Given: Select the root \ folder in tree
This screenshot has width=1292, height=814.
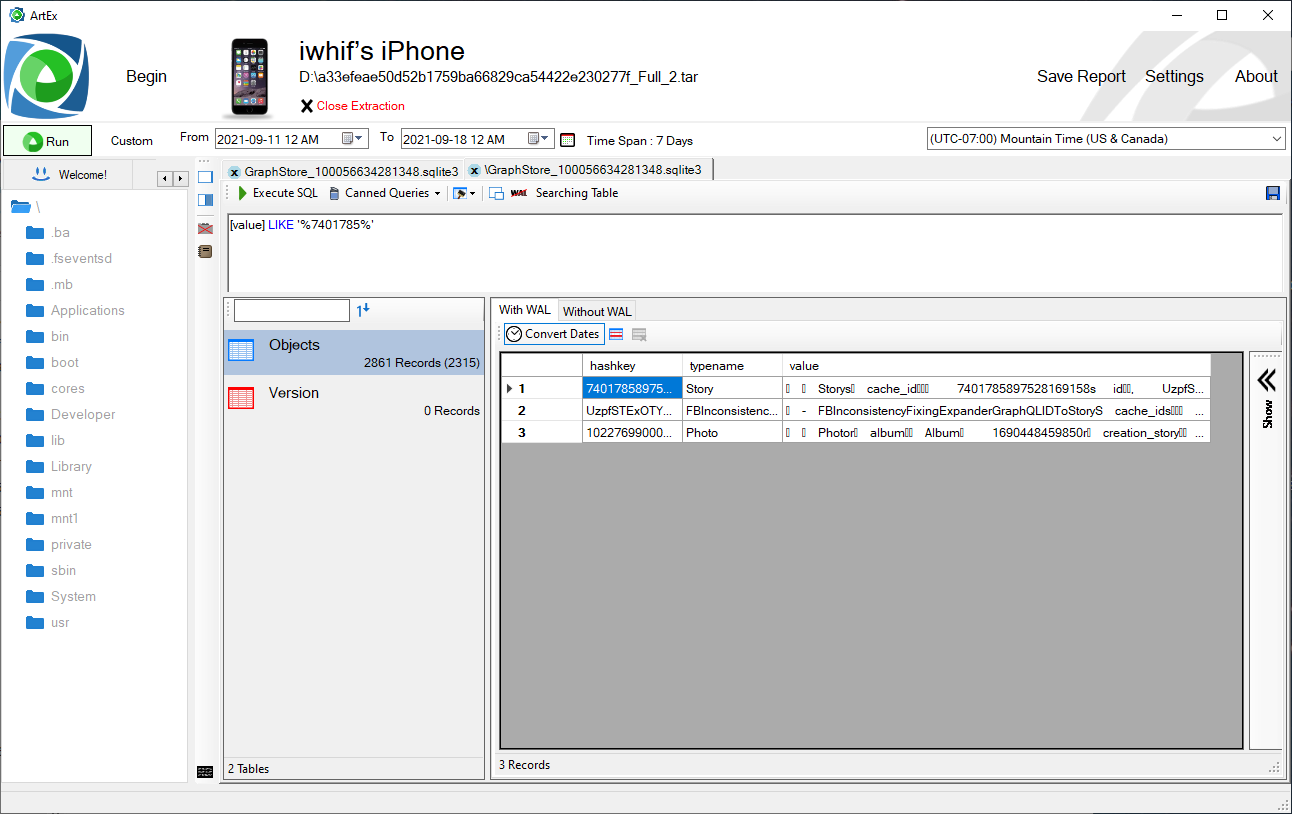Looking at the screenshot, I should (25, 207).
